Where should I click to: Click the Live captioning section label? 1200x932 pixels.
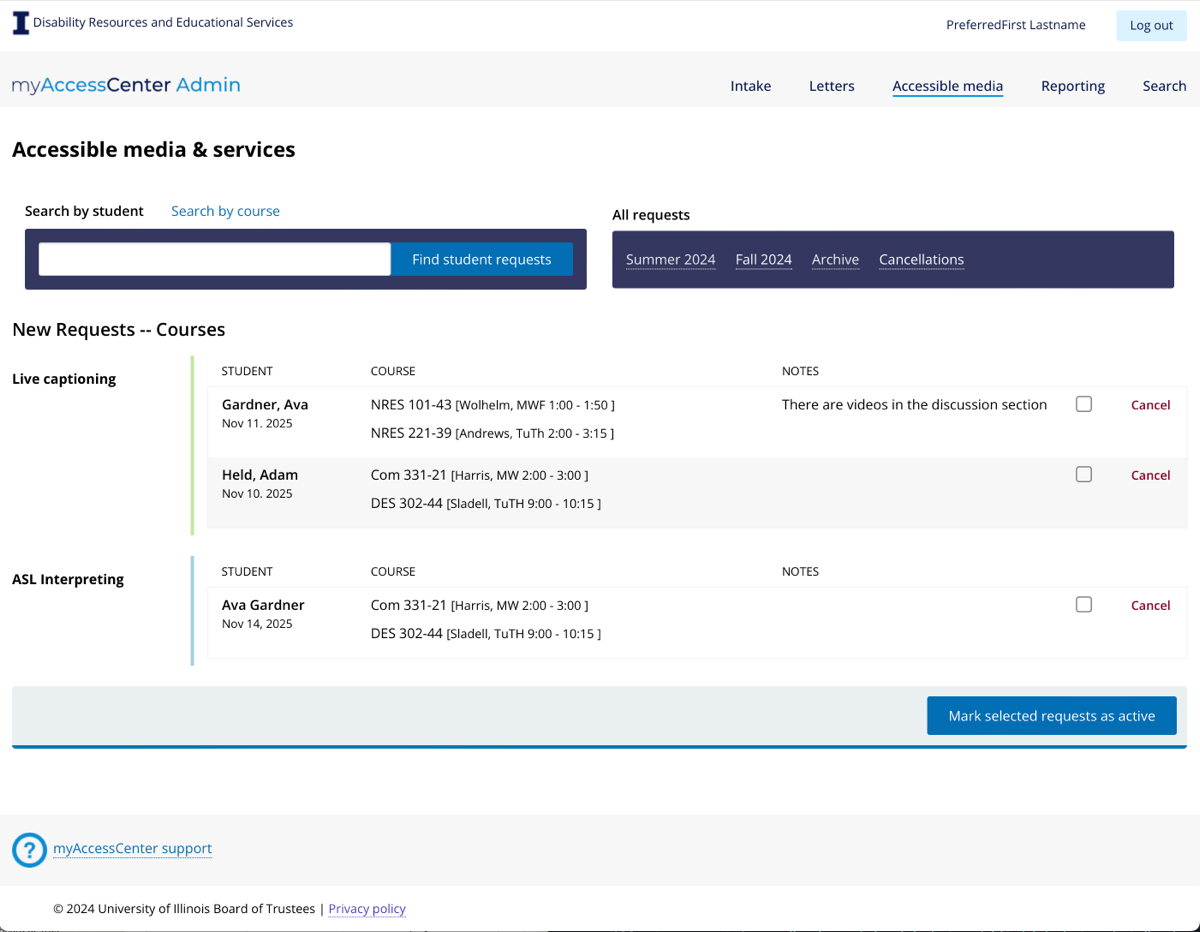click(64, 379)
